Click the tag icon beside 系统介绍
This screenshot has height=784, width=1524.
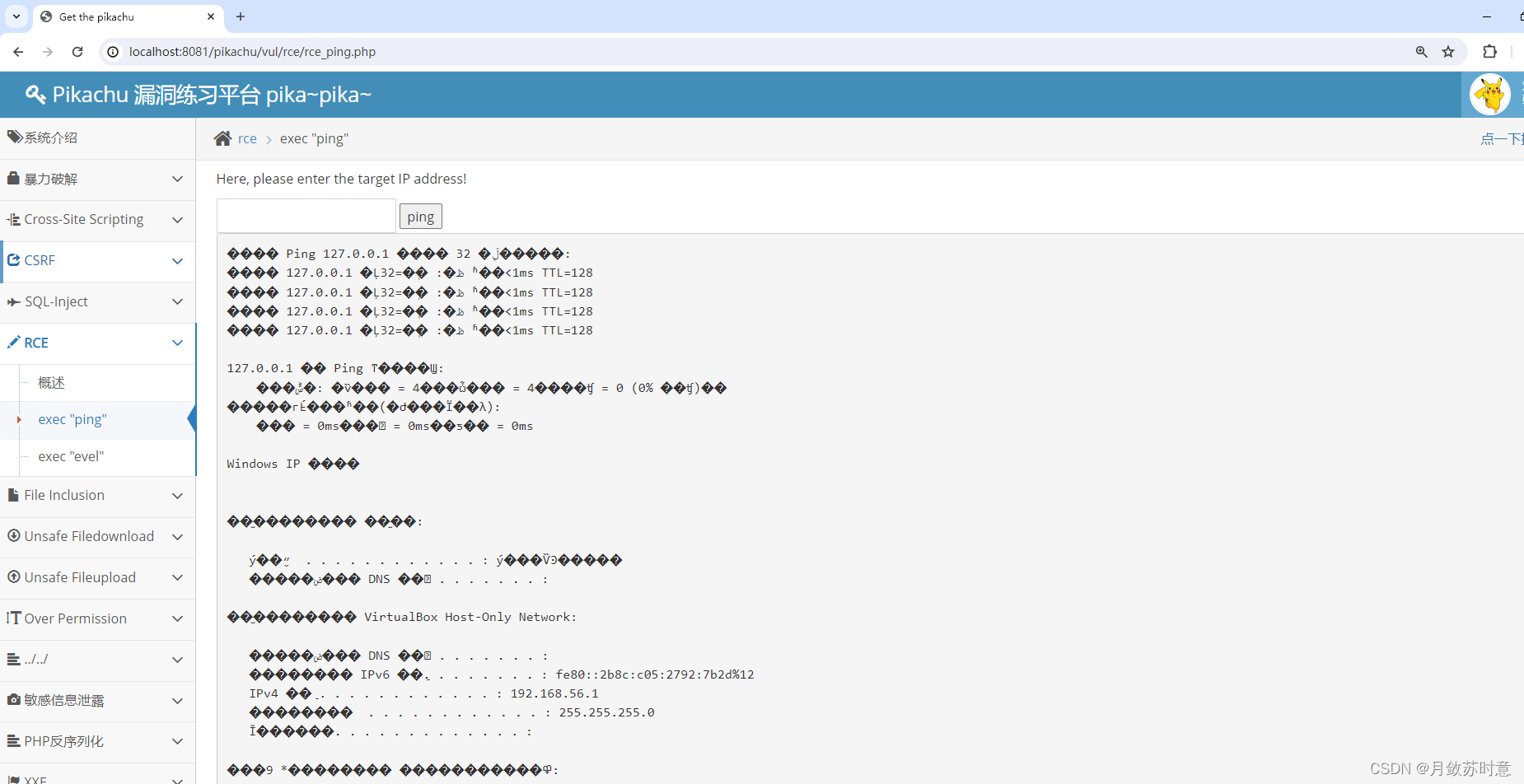point(15,137)
